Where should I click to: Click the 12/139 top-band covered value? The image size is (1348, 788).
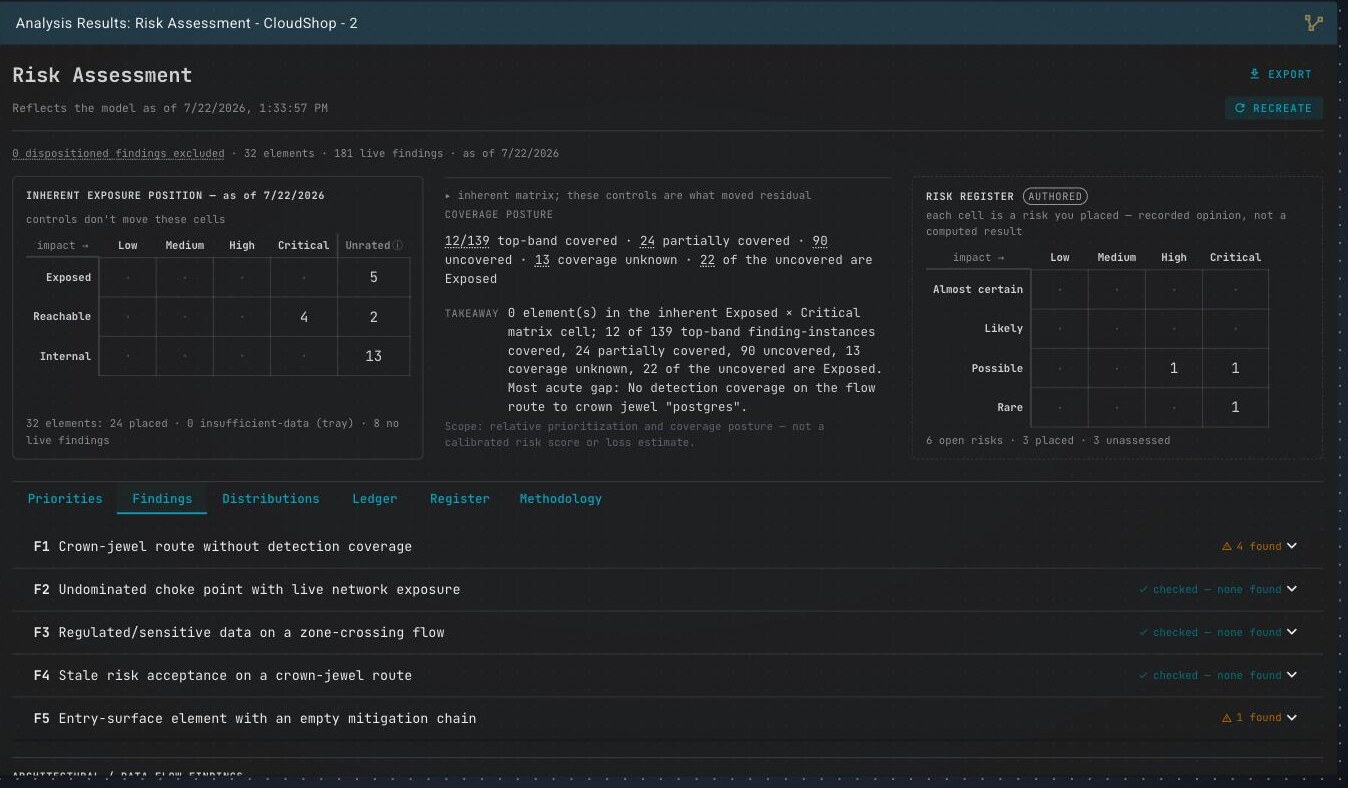click(x=469, y=241)
